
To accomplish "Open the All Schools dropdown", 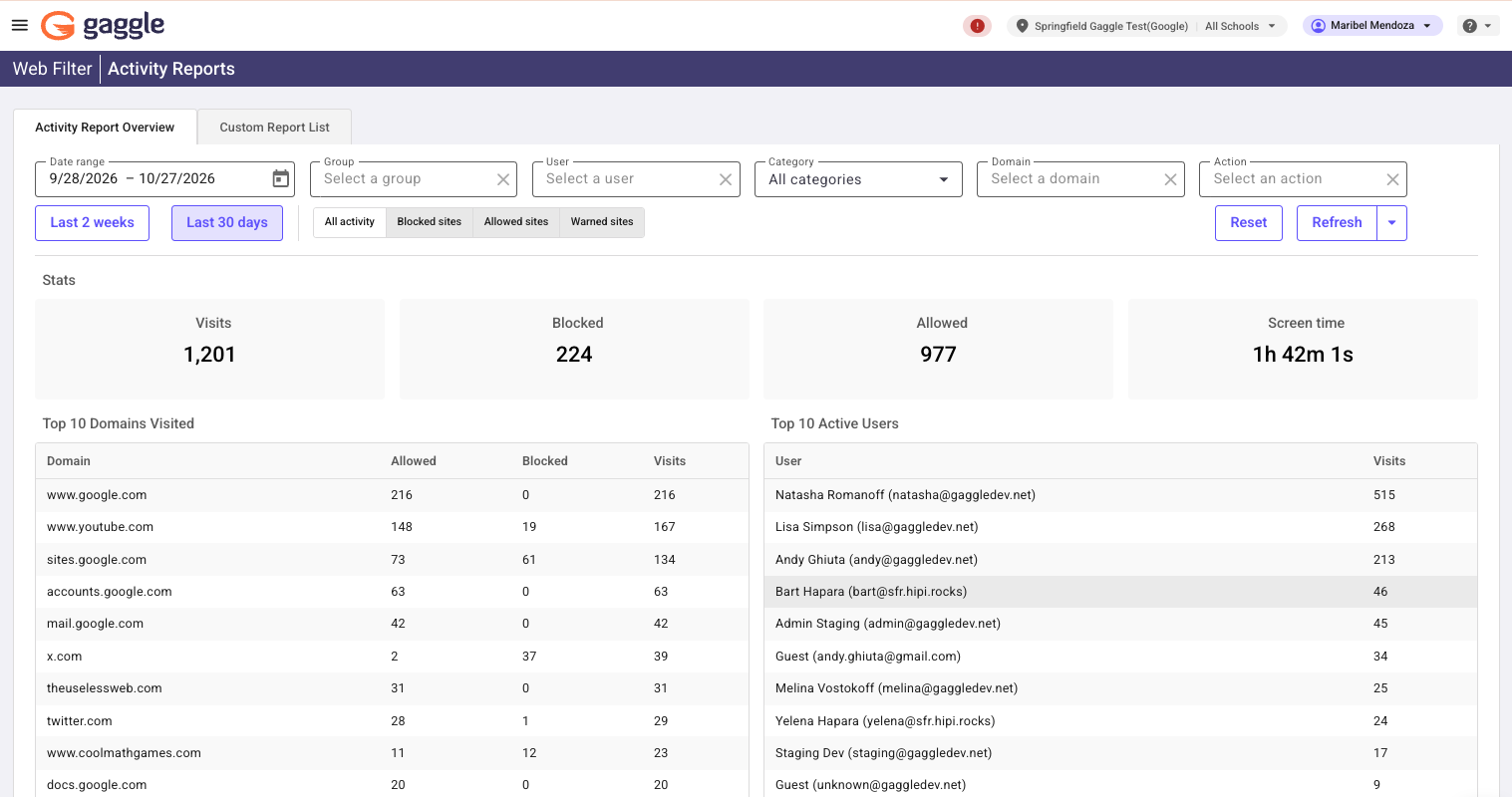I will pos(1240,26).
